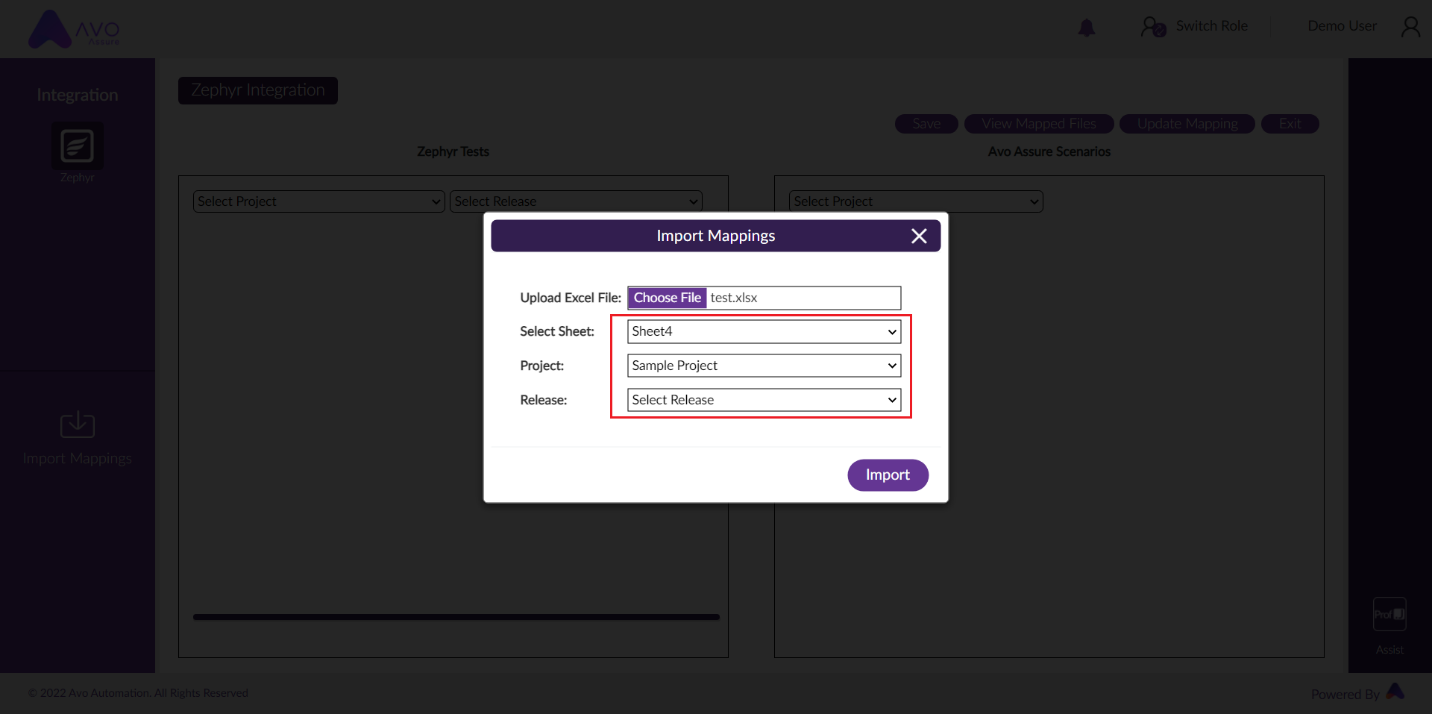
Task: Select the Zephyr integration icon
Action: point(77,146)
